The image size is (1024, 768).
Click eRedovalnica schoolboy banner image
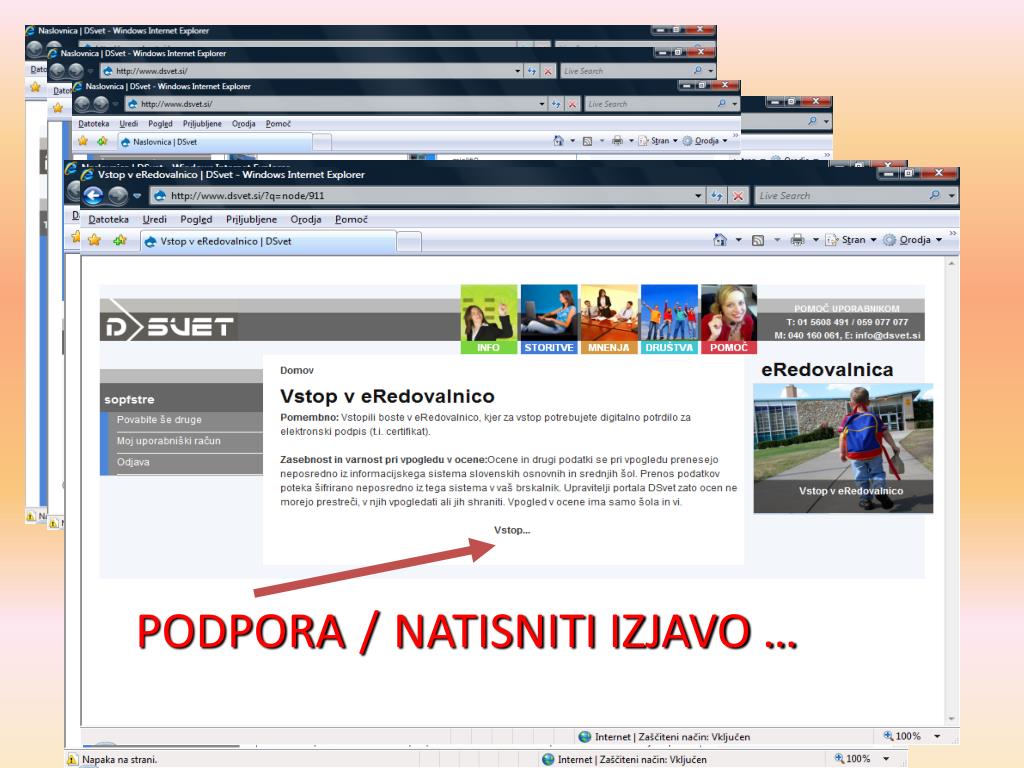click(x=843, y=448)
